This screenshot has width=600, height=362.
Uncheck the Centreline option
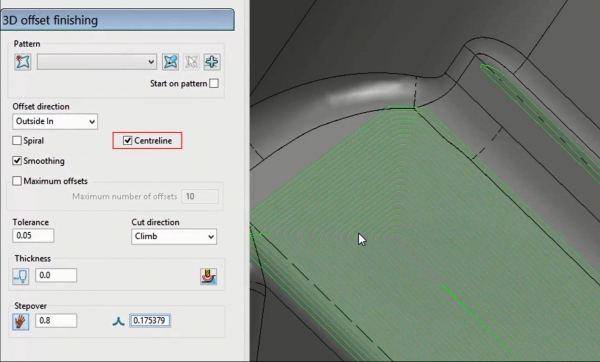(128, 141)
